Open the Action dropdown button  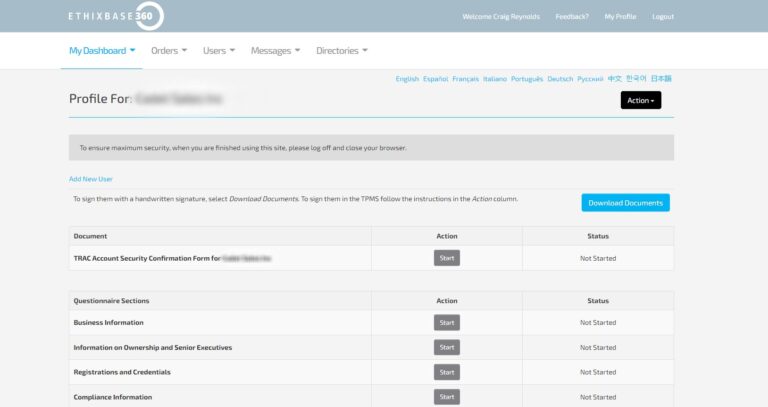coord(640,100)
